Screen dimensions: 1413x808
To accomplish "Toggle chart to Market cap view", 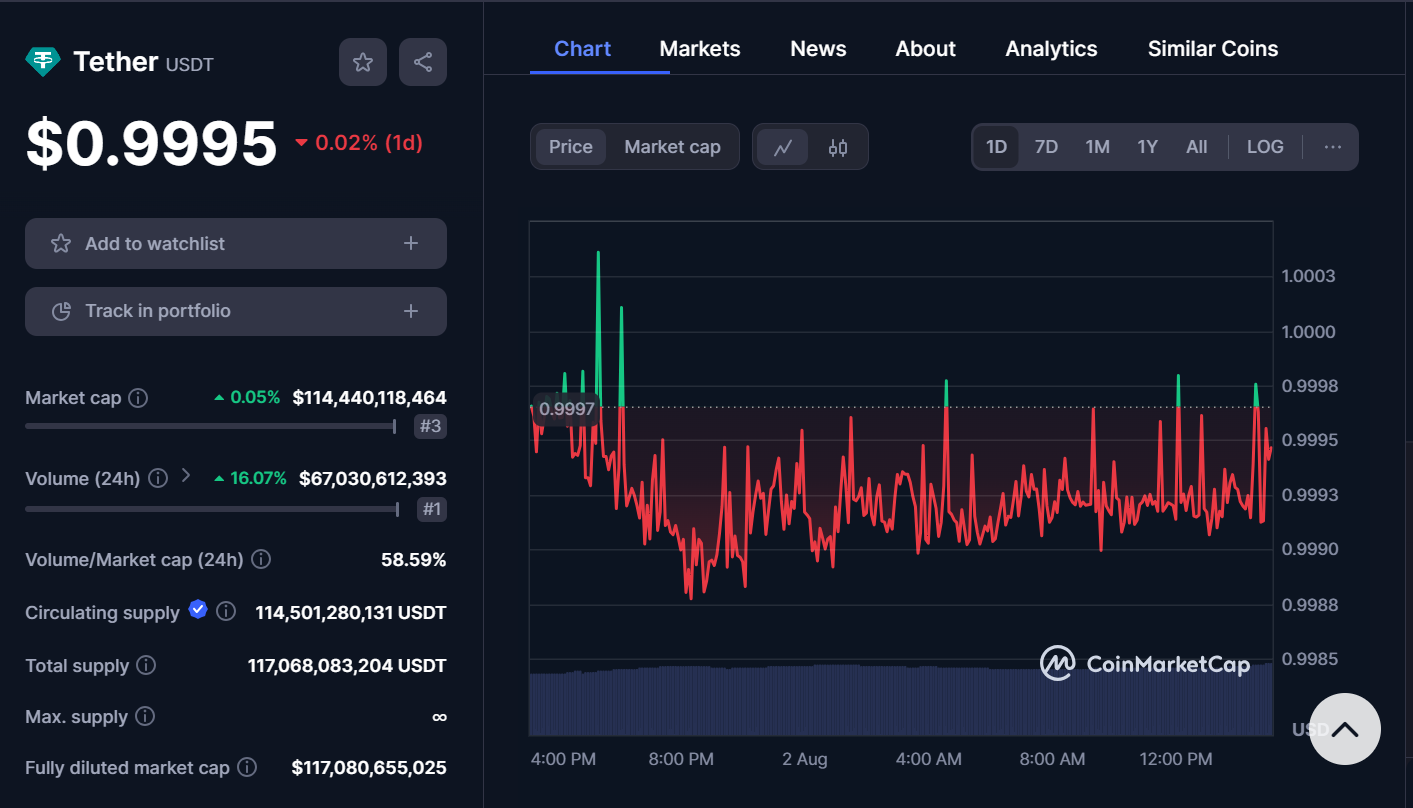I will click(672, 147).
